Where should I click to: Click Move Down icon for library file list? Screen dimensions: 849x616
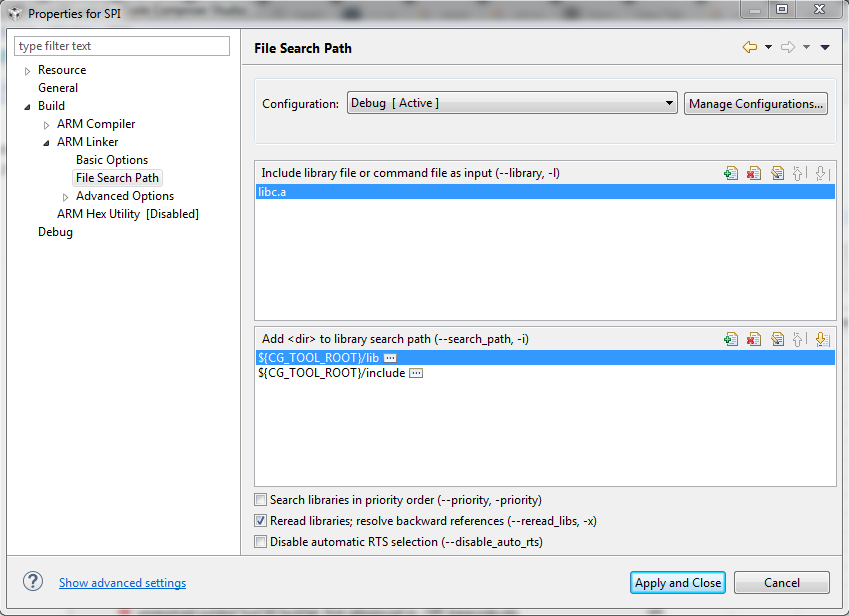click(x=821, y=173)
